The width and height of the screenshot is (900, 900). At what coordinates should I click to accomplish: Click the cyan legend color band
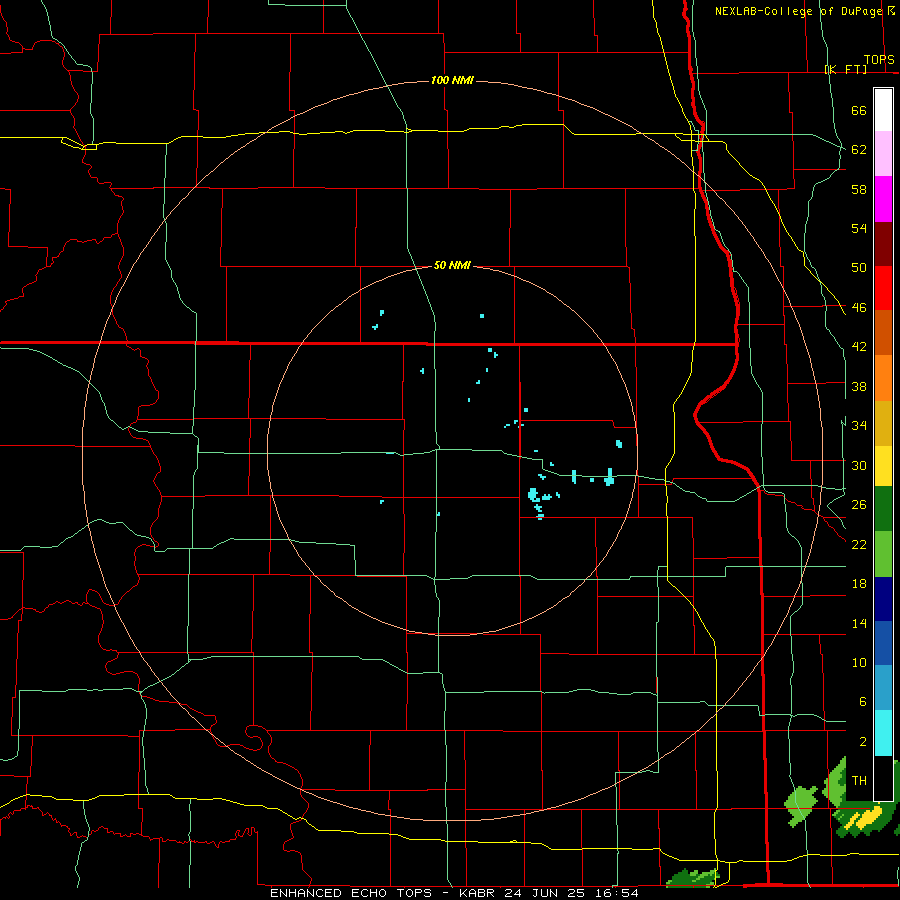[883, 733]
